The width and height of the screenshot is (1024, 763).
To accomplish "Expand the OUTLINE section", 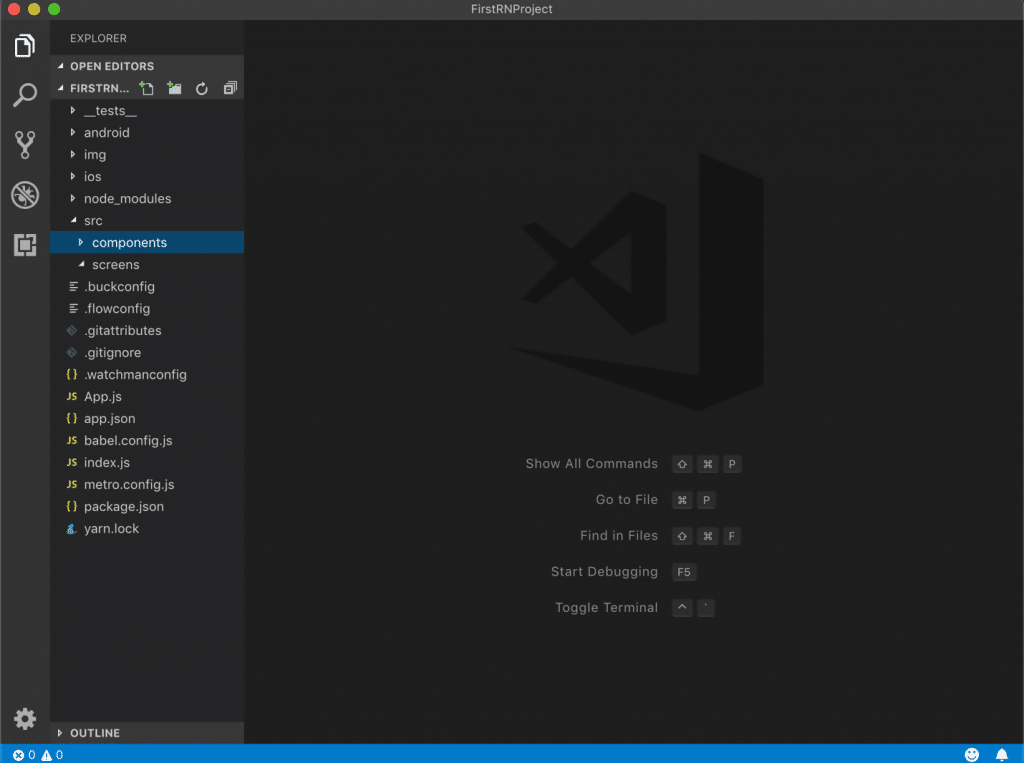I will [x=94, y=733].
